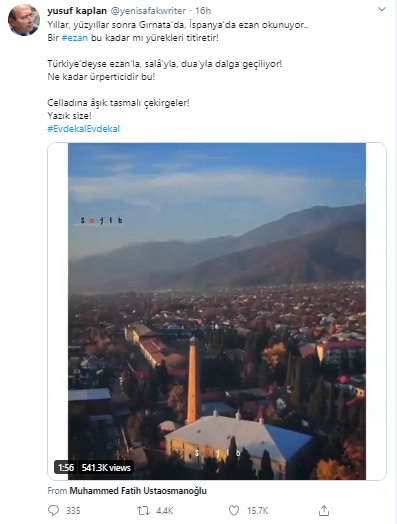Open the 16h tweet timestamp
The width and height of the screenshot is (397, 524).
pos(203,11)
